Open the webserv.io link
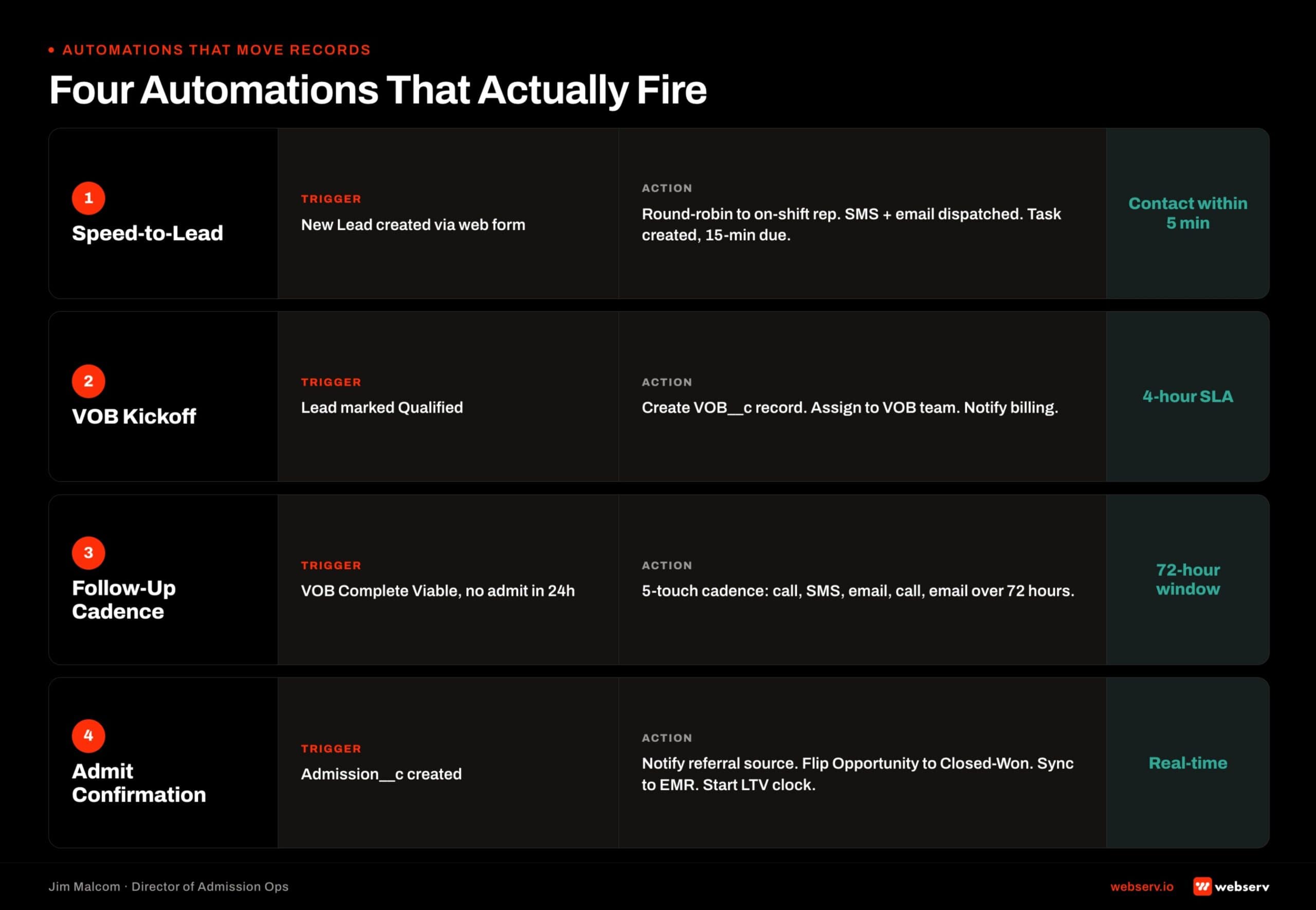The height and width of the screenshot is (910, 1316). pos(1141,887)
